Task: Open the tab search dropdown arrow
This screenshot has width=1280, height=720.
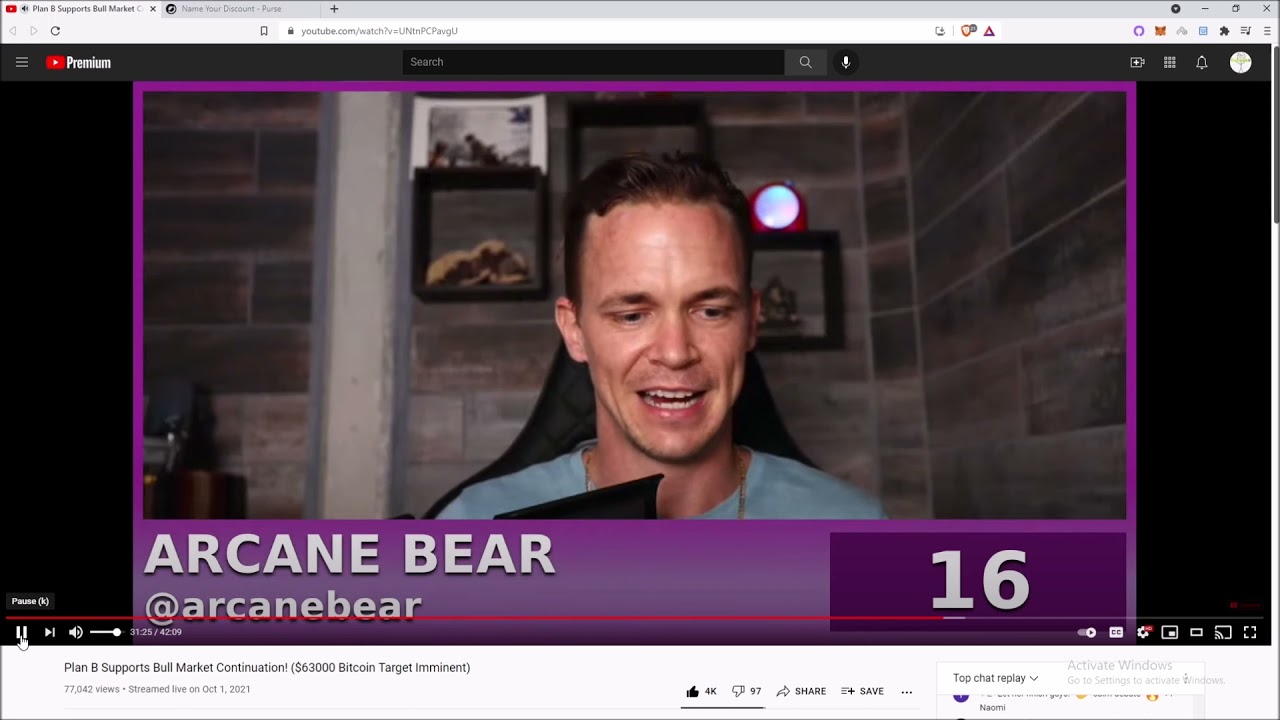Action: point(1175,9)
